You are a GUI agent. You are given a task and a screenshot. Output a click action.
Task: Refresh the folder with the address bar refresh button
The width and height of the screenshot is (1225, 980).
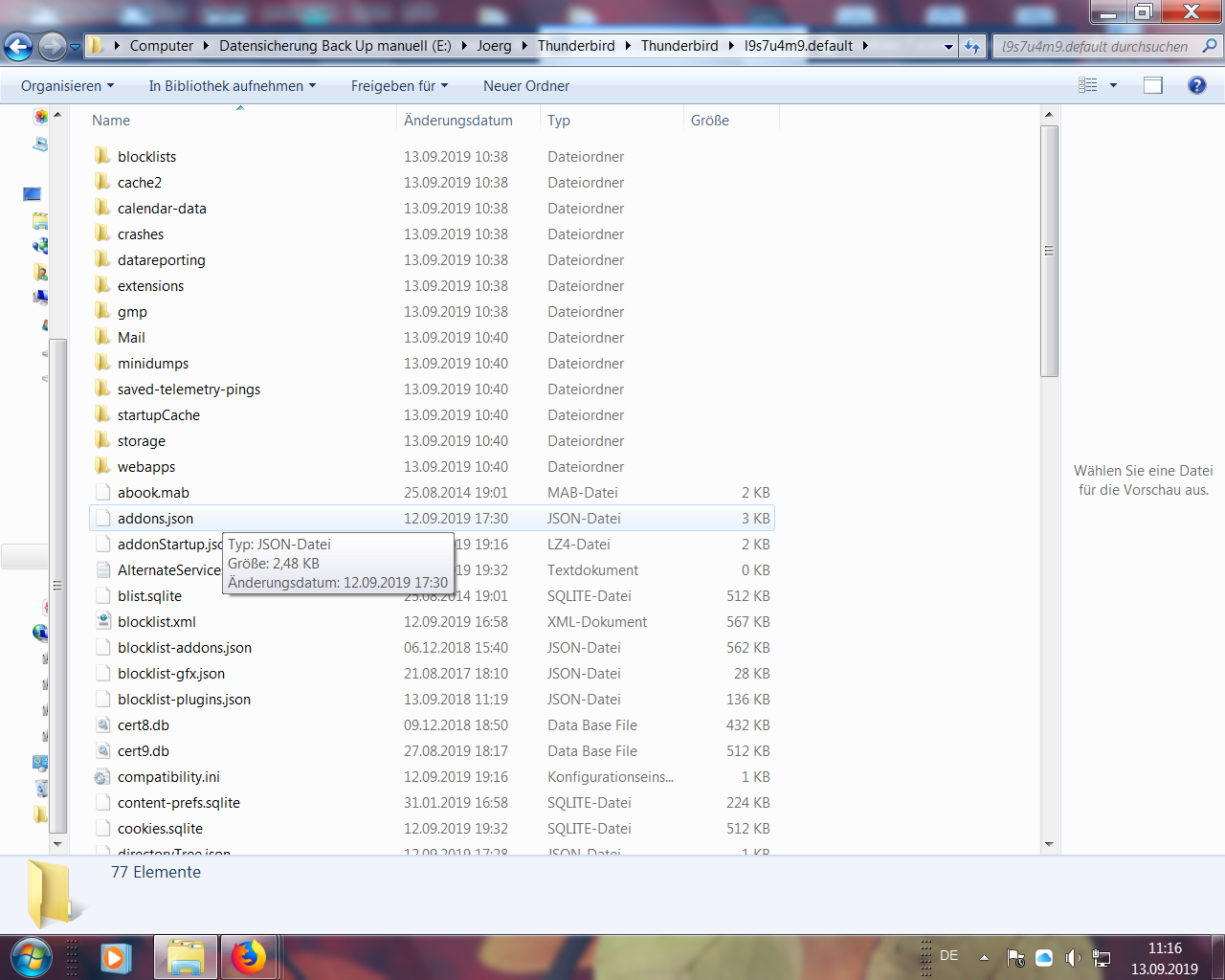972,46
